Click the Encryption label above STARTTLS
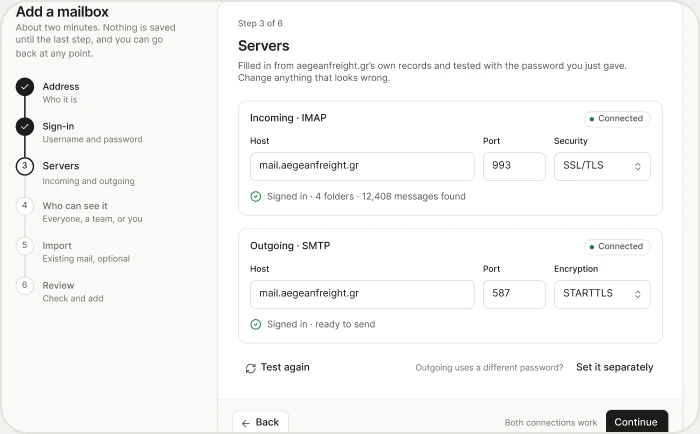 click(576, 269)
